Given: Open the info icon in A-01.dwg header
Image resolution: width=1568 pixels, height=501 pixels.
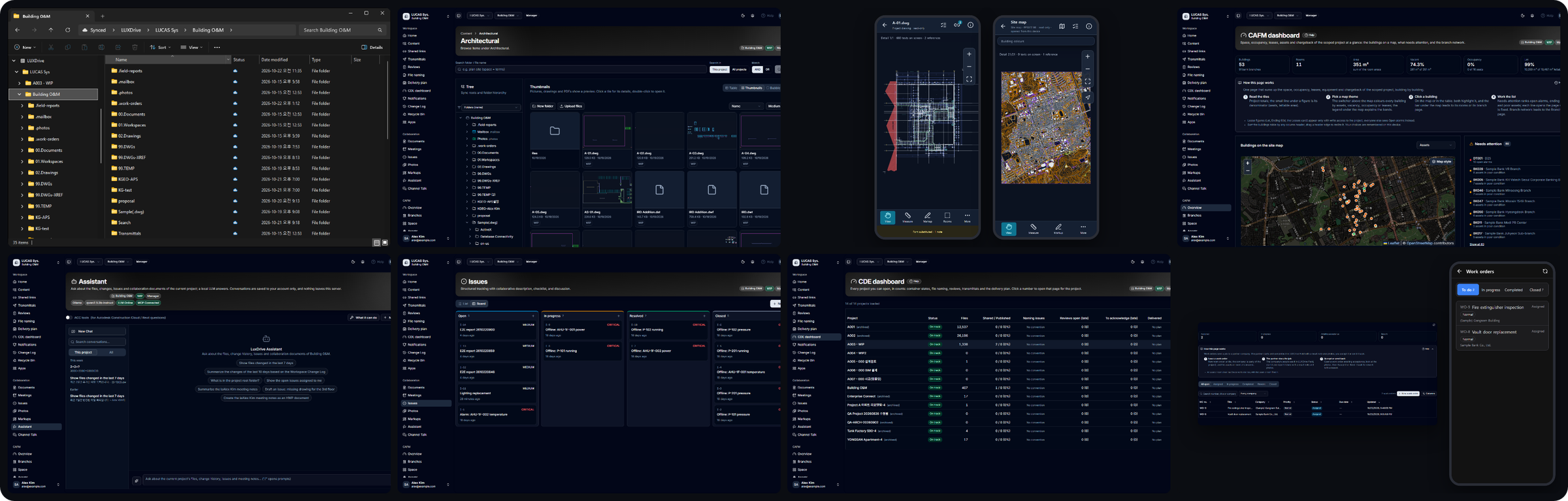Looking at the screenshot, I should [x=970, y=25].
